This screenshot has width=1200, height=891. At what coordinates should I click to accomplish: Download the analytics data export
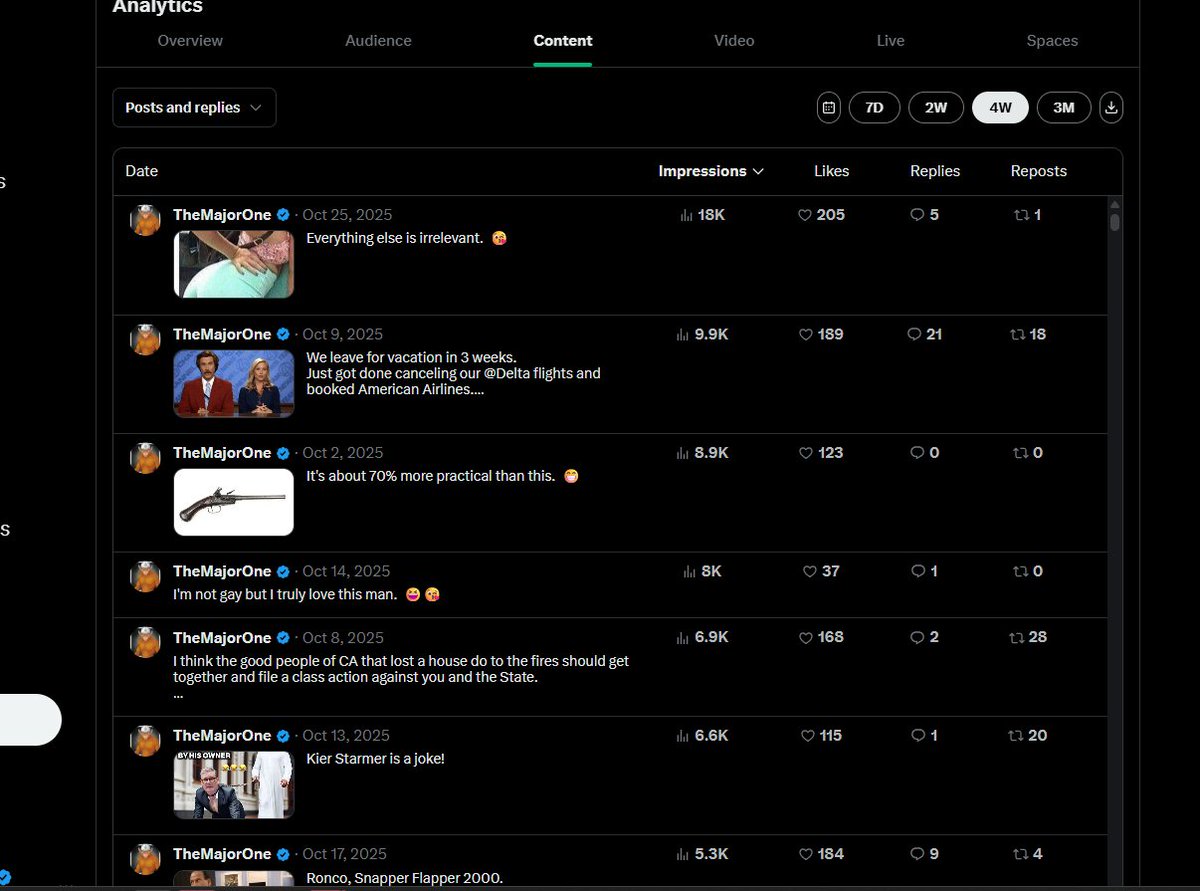coord(1111,107)
